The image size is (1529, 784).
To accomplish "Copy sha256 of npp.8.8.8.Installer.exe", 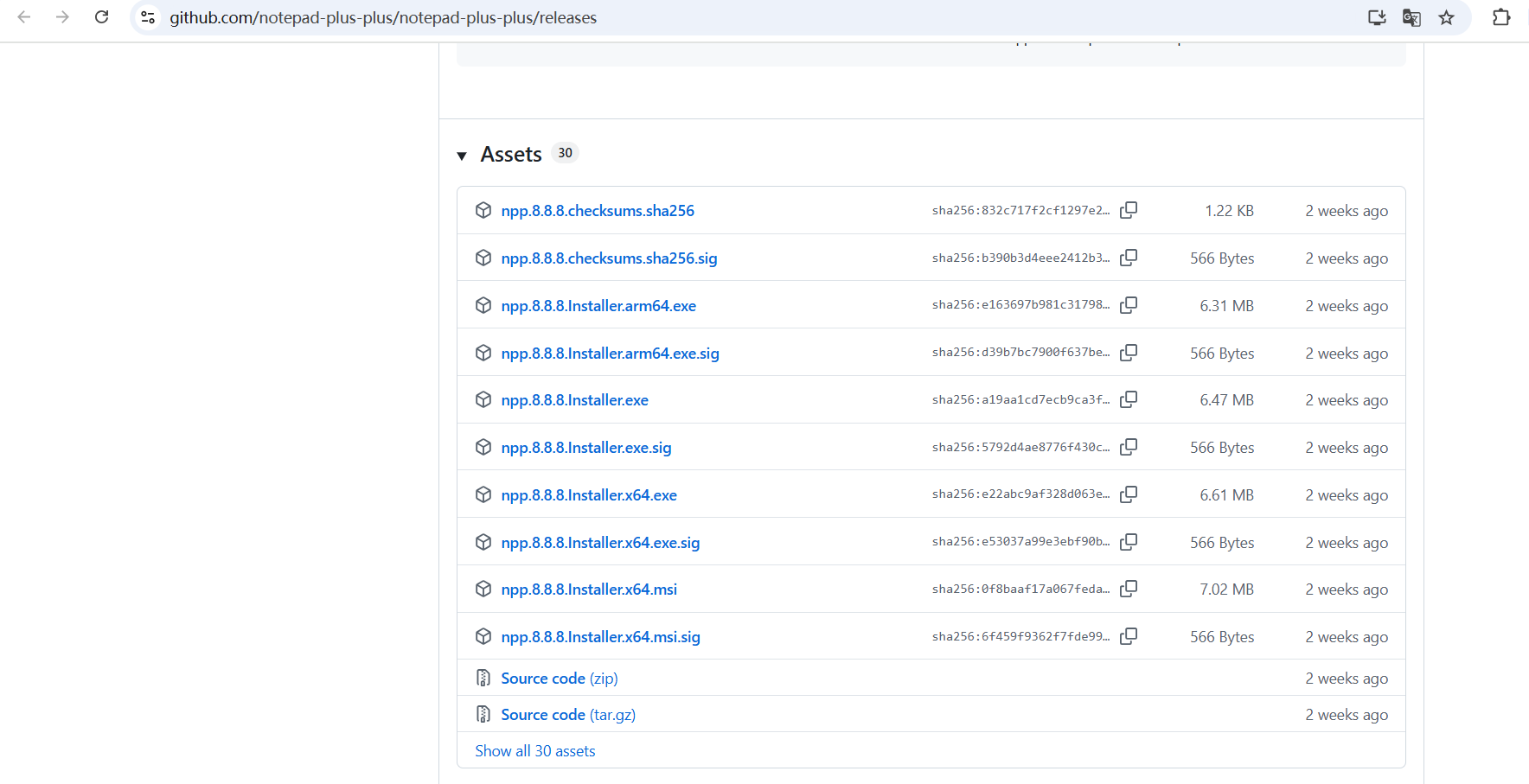I will pyautogui.click(x=1129, y=399).
